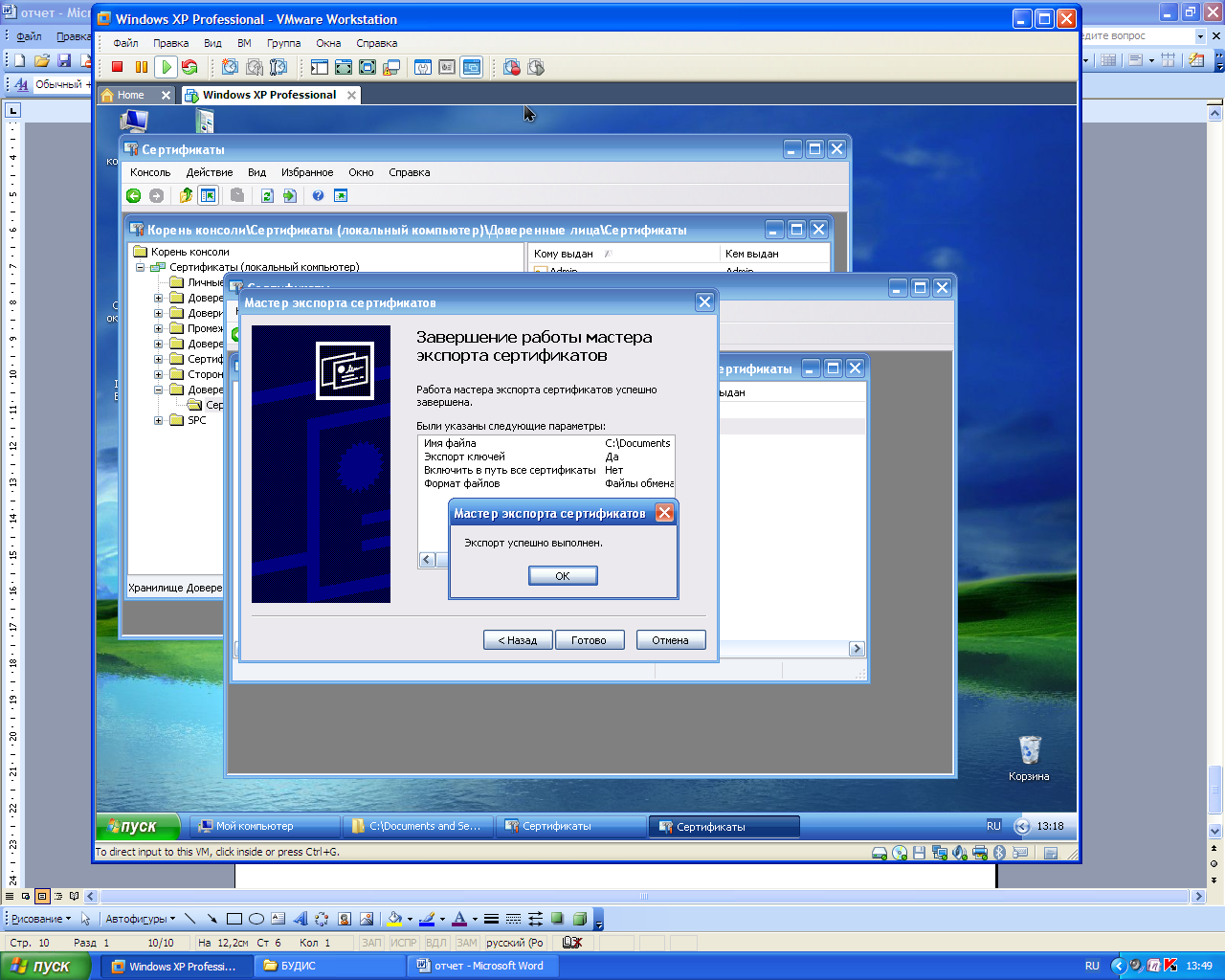Click the Oval tool in drawing toolbar
This screenshot has width=1225, height=980.
[256, 919]
